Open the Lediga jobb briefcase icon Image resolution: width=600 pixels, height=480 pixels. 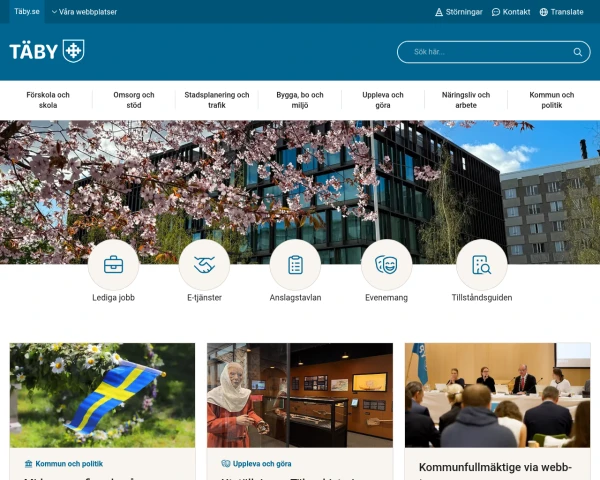click(x=113, y=265)
